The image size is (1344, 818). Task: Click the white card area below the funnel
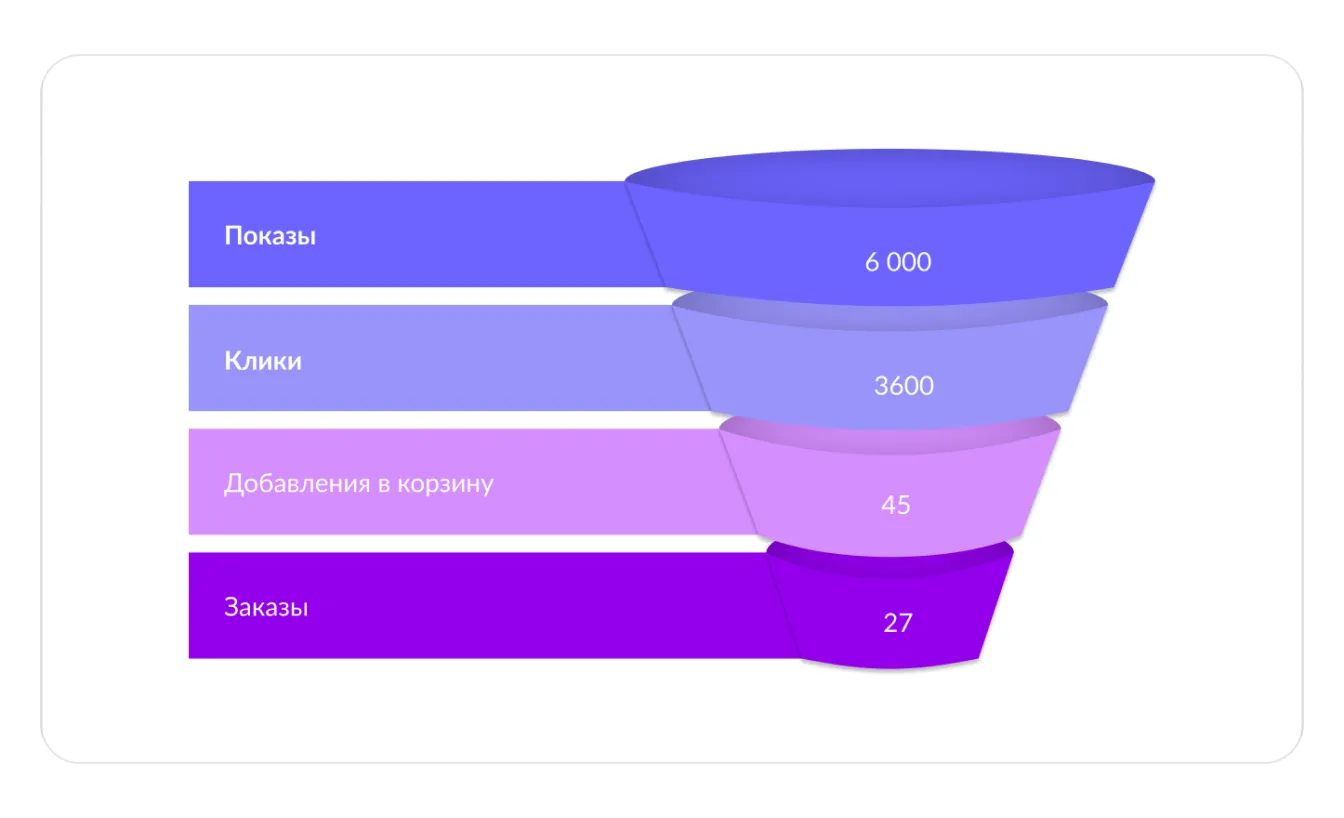pyautogui.click(x=670, y=715)
